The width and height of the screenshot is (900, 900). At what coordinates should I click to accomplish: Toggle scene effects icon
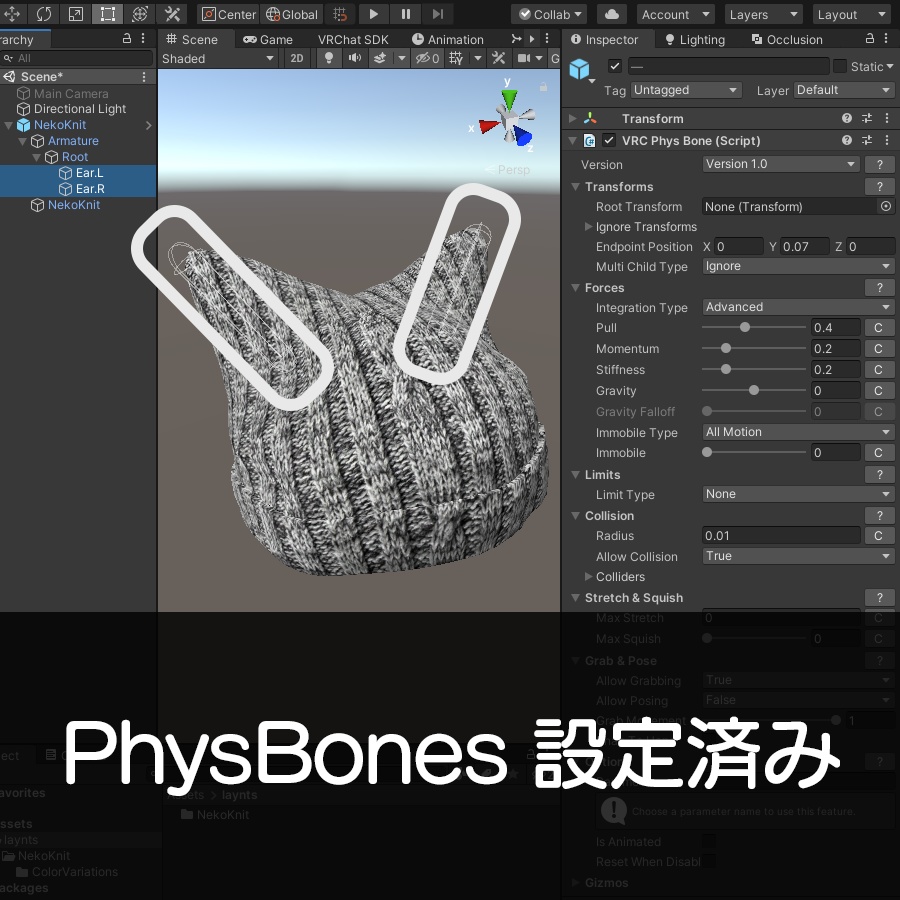pos(380,59)
